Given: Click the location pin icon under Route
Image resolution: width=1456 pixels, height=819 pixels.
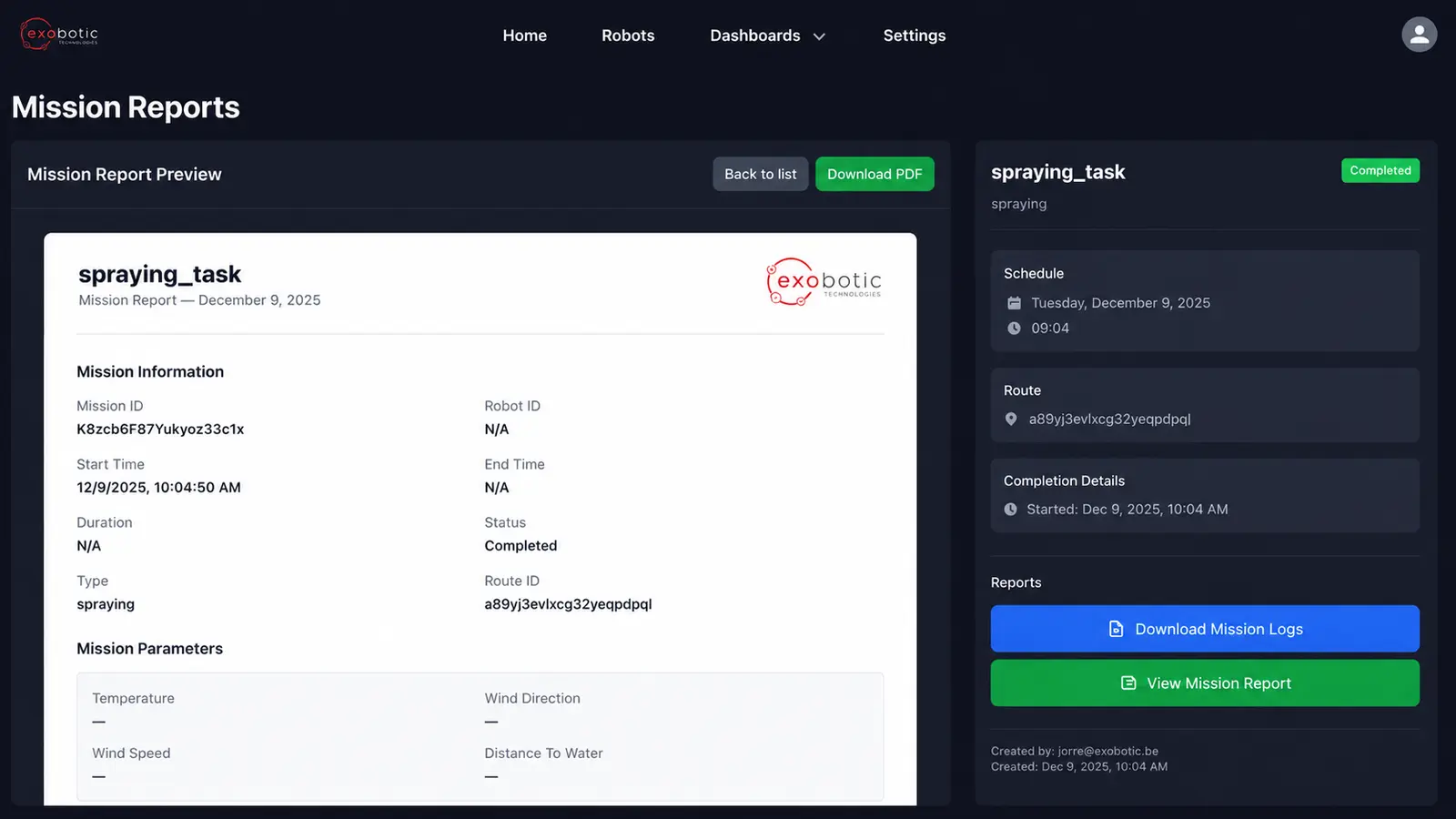Looking at the screenshot, I should [x=1010, y=420].
